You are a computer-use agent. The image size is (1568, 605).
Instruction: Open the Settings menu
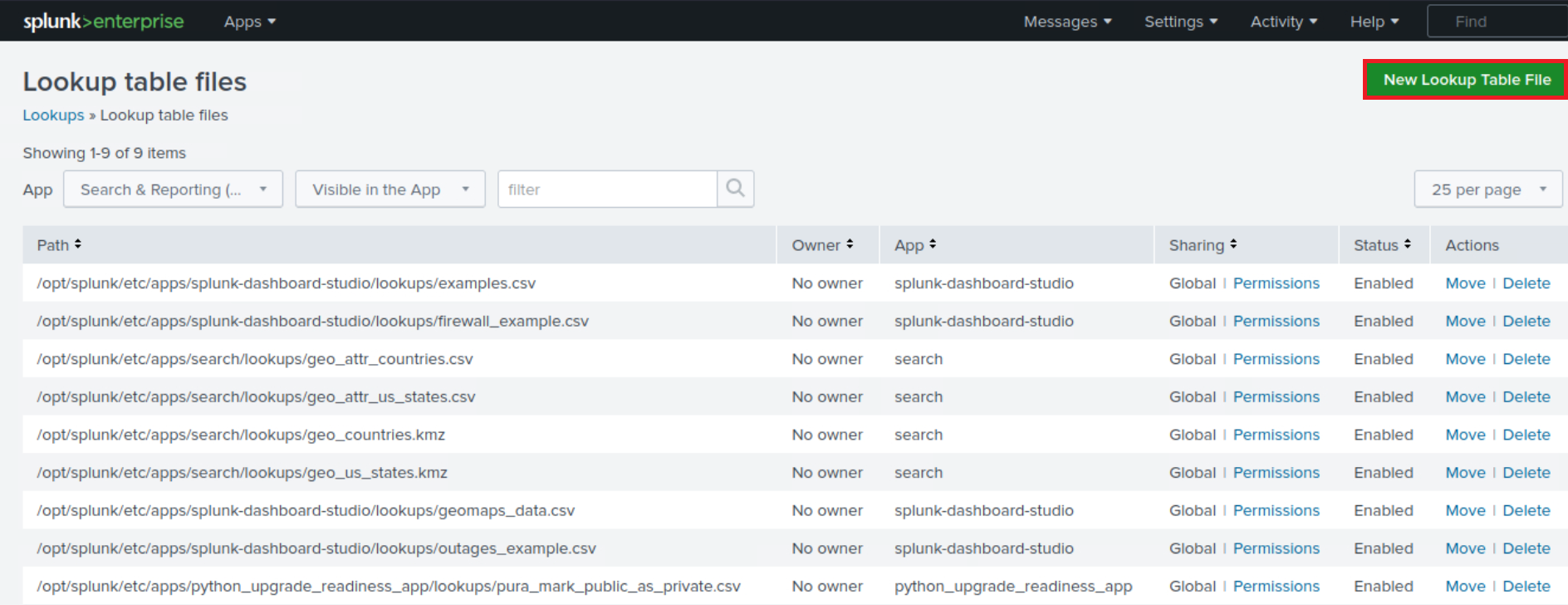1180,22
